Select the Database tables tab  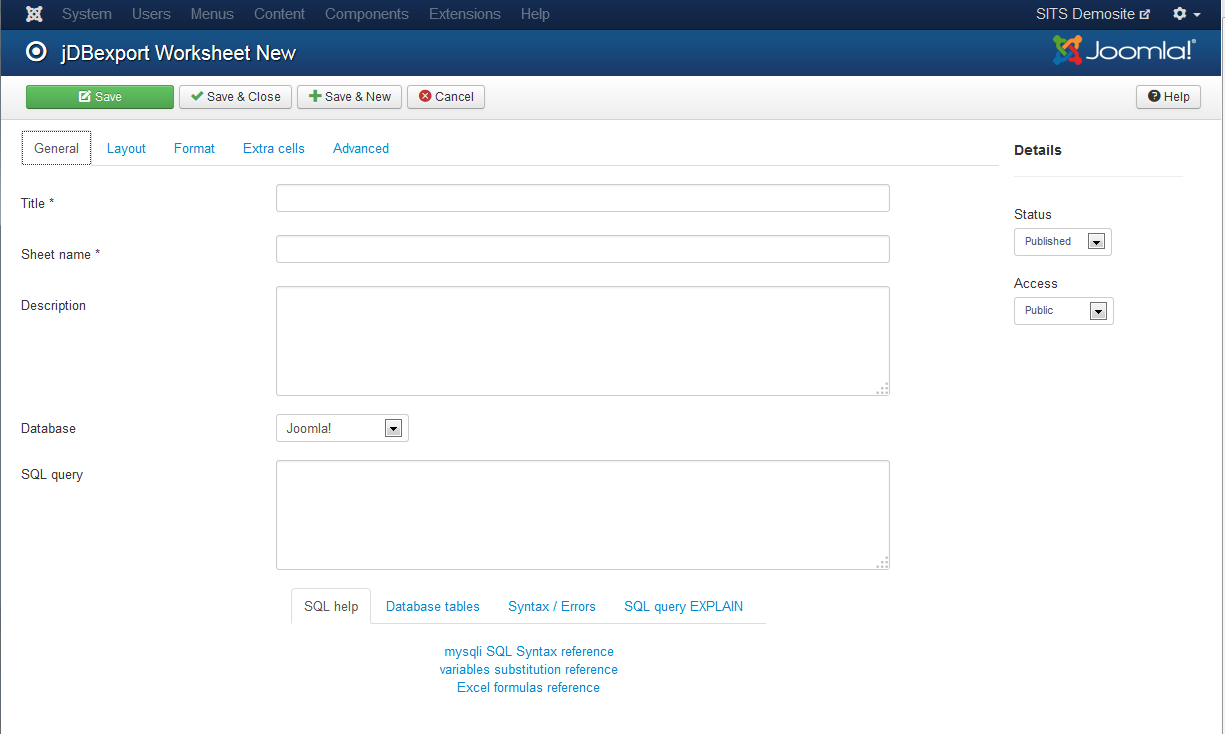pos(432,607)
